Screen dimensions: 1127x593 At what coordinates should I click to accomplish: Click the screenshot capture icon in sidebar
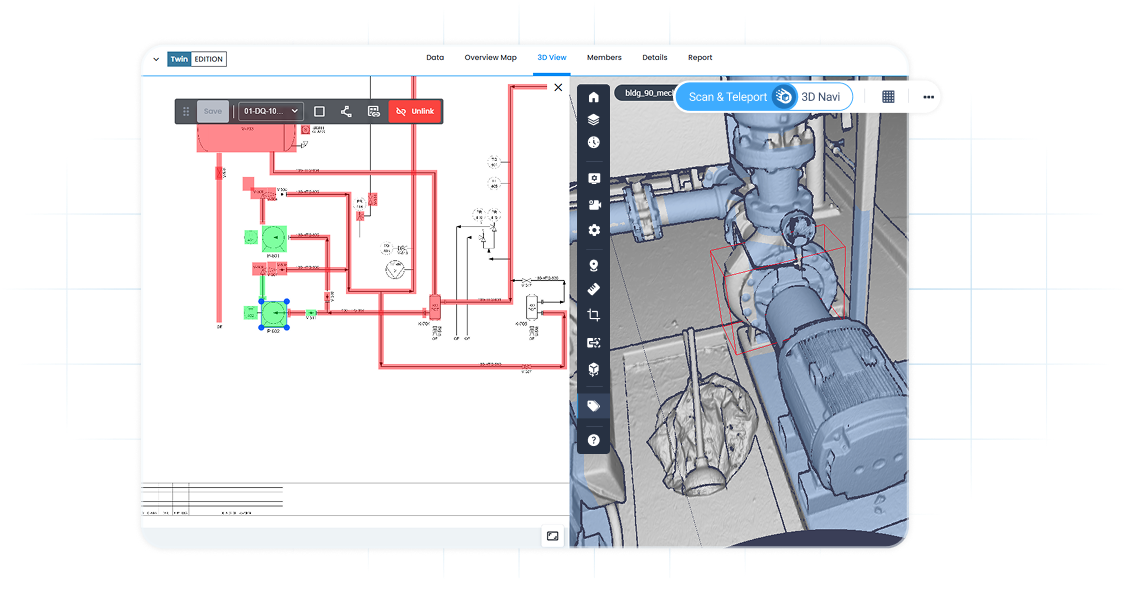594,178
